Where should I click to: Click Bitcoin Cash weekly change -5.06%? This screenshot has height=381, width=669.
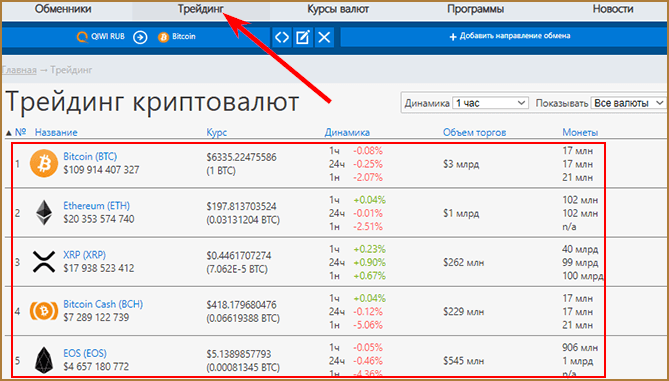tap(367, 325)
